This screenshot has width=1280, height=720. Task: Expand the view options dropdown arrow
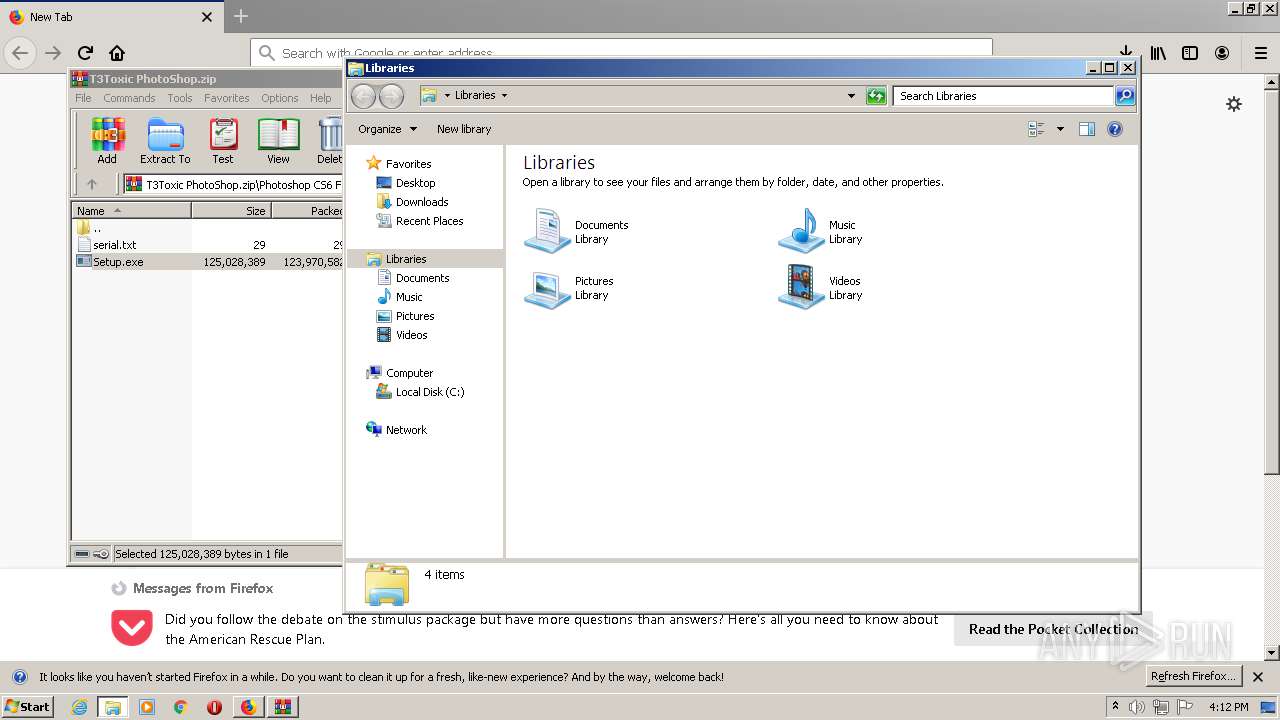click(1060, 129)
